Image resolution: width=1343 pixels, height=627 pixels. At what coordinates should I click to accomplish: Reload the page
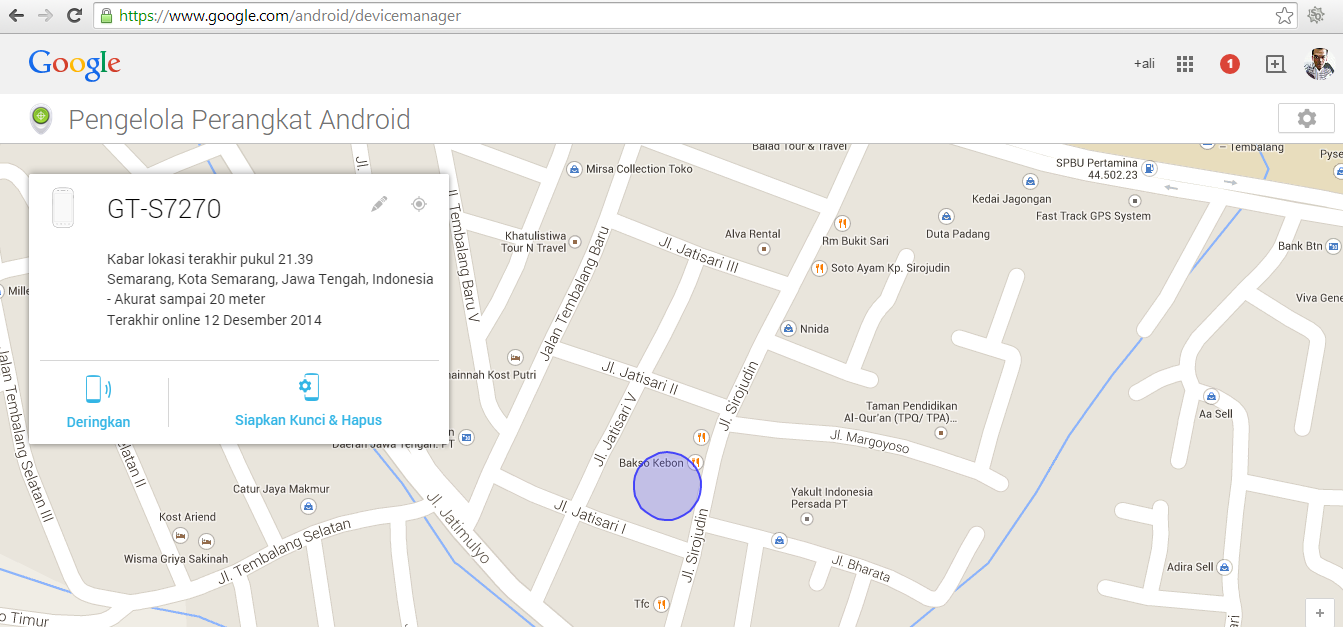tap(74, 16)
